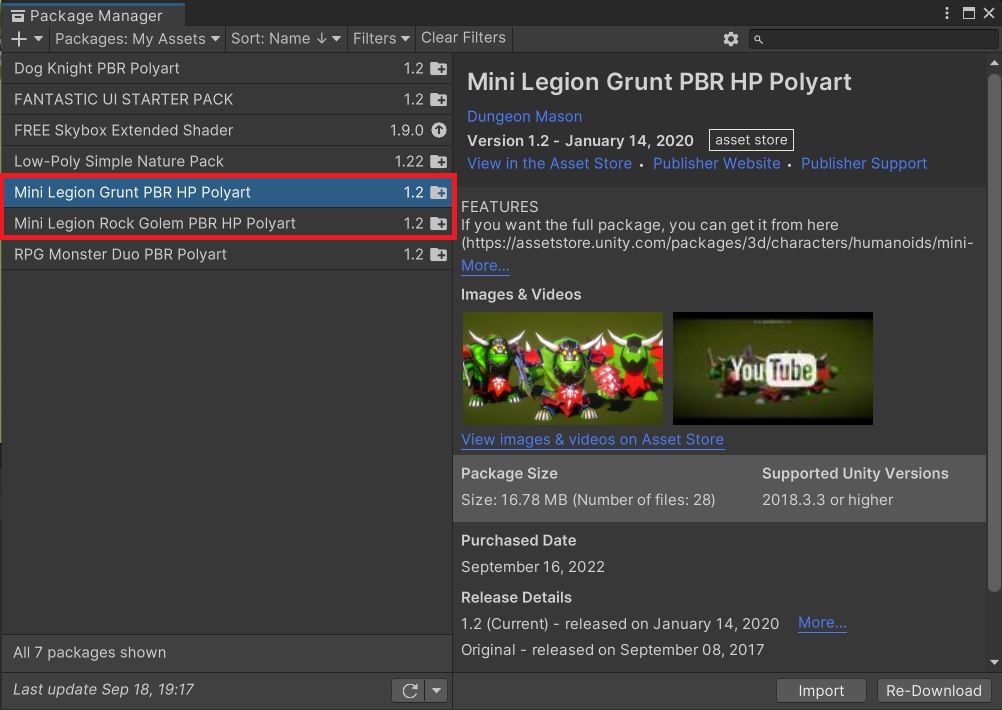The image size is (1002, 710).
Task: Click the import icon for Low-Poly Simple Nature Pack
Action: (438, 162)
